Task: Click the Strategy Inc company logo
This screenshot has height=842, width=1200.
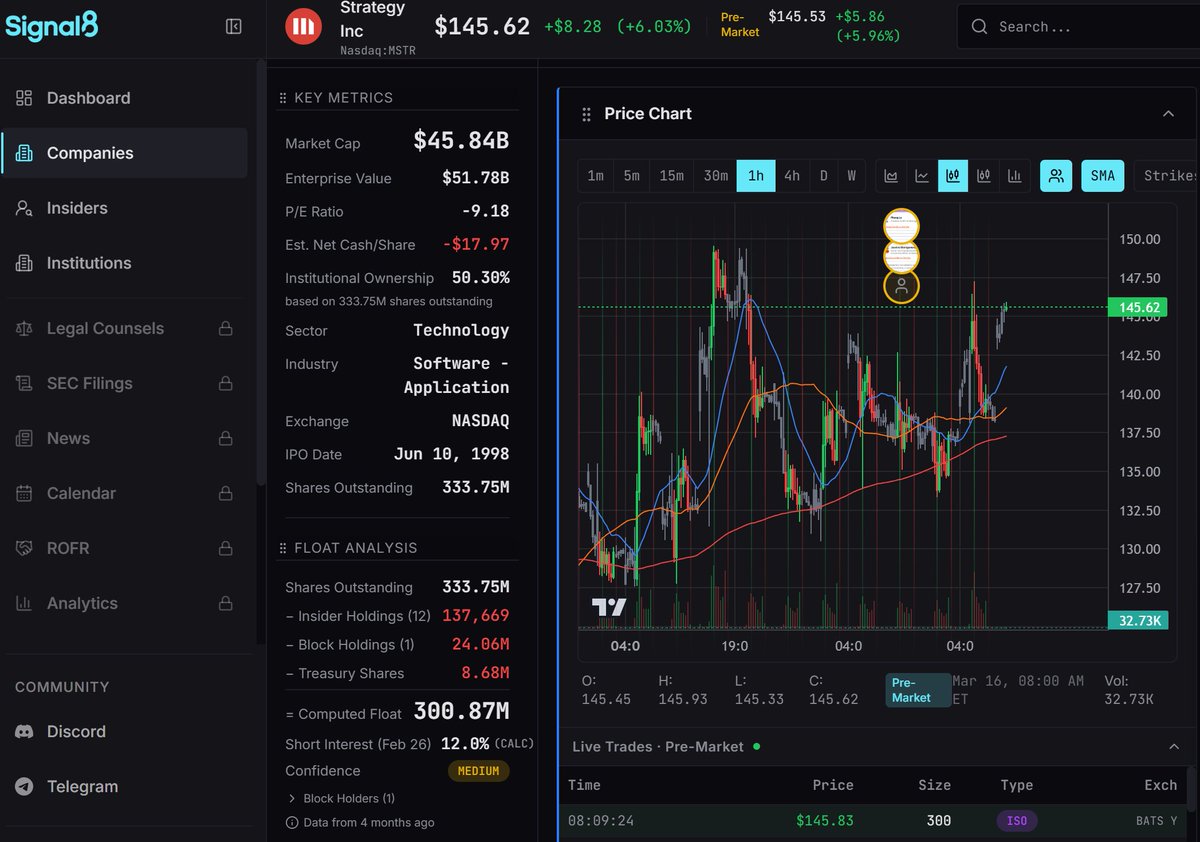Action: [x=303, y=27]
